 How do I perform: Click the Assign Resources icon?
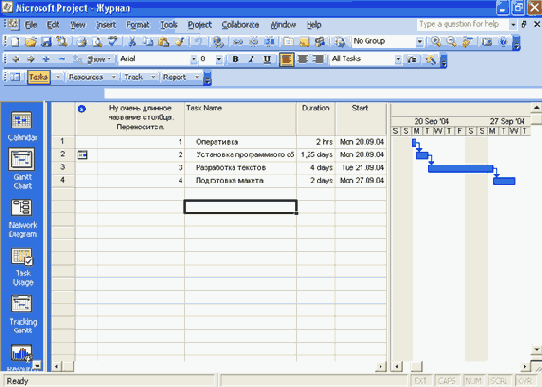[320, 42]
